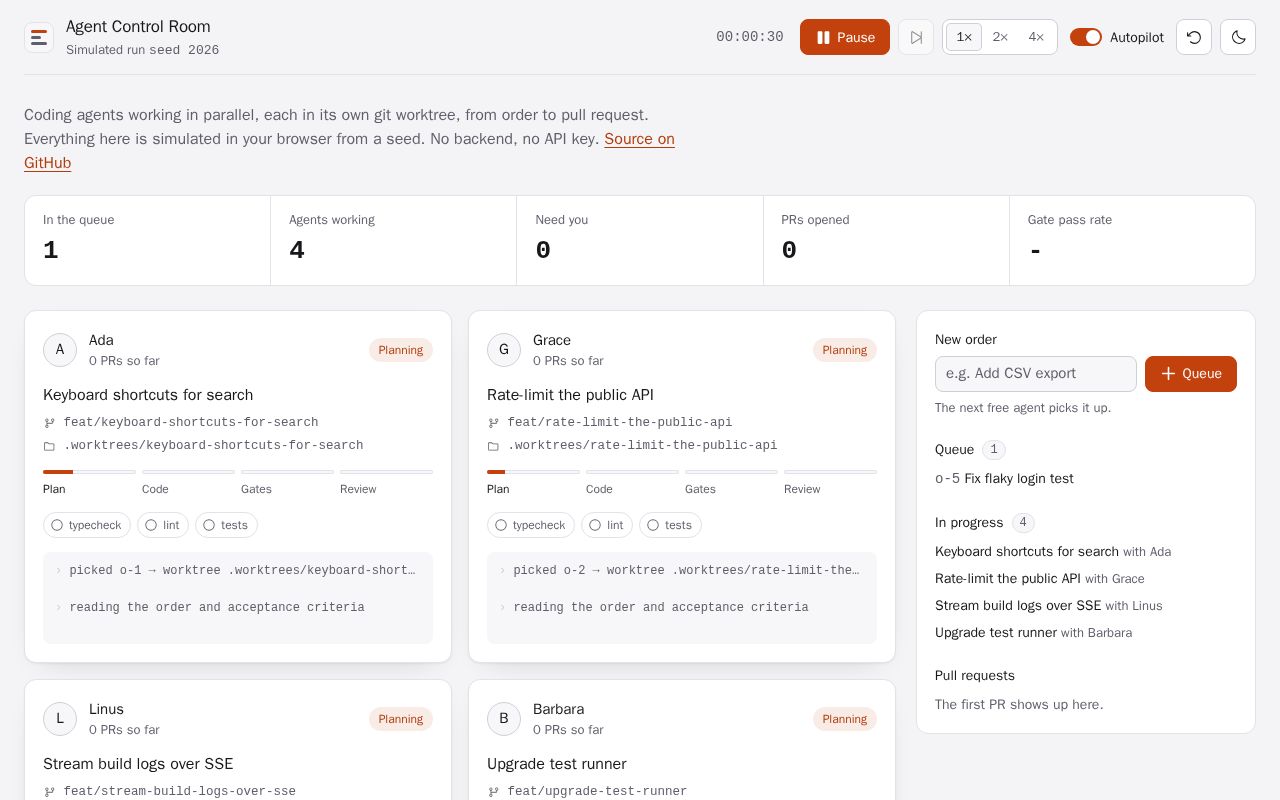Click 'Stream build logs over SSE' in progress list
This screenshot has width=1280, height=800.
click(1018, 606)
